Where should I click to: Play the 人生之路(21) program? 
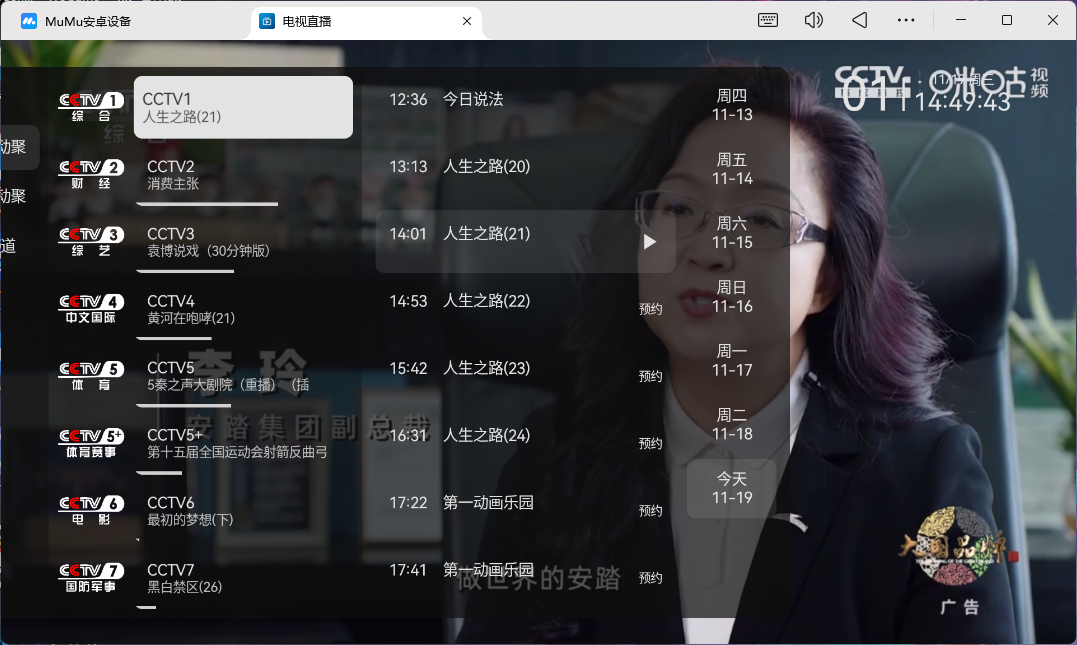[649, 242]
